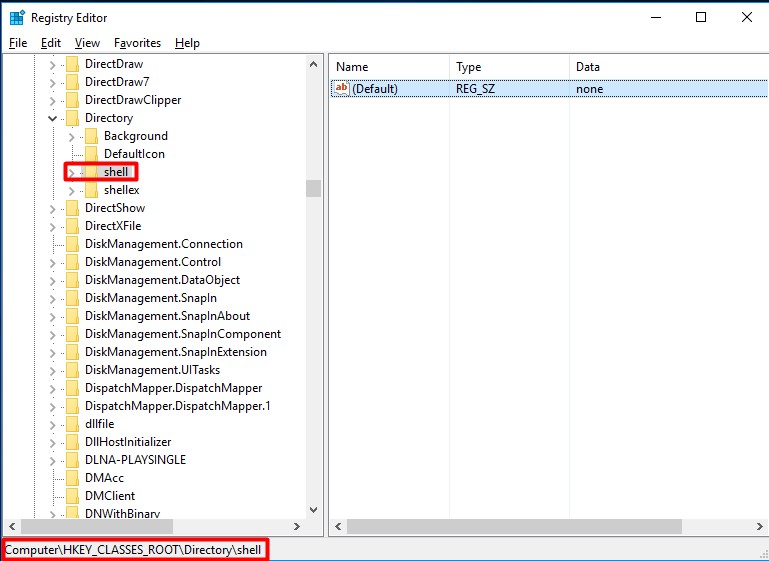
Task: Click the Registry Editor app icon in title bar
Action: point(17,18)
